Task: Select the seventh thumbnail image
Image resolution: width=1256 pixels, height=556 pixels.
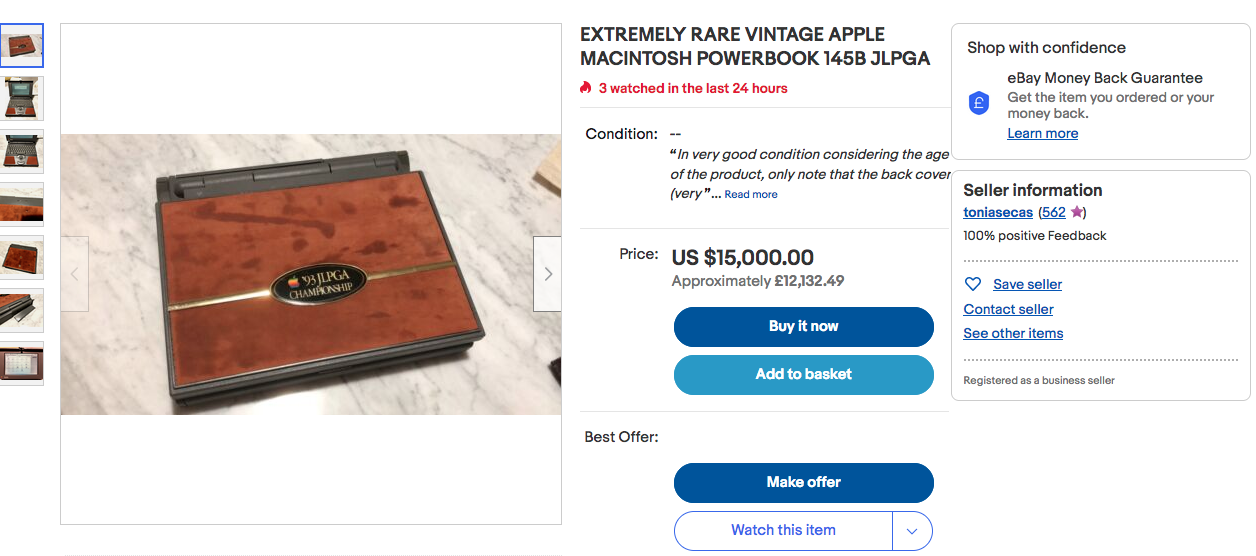Action: [x=21, y=364]
